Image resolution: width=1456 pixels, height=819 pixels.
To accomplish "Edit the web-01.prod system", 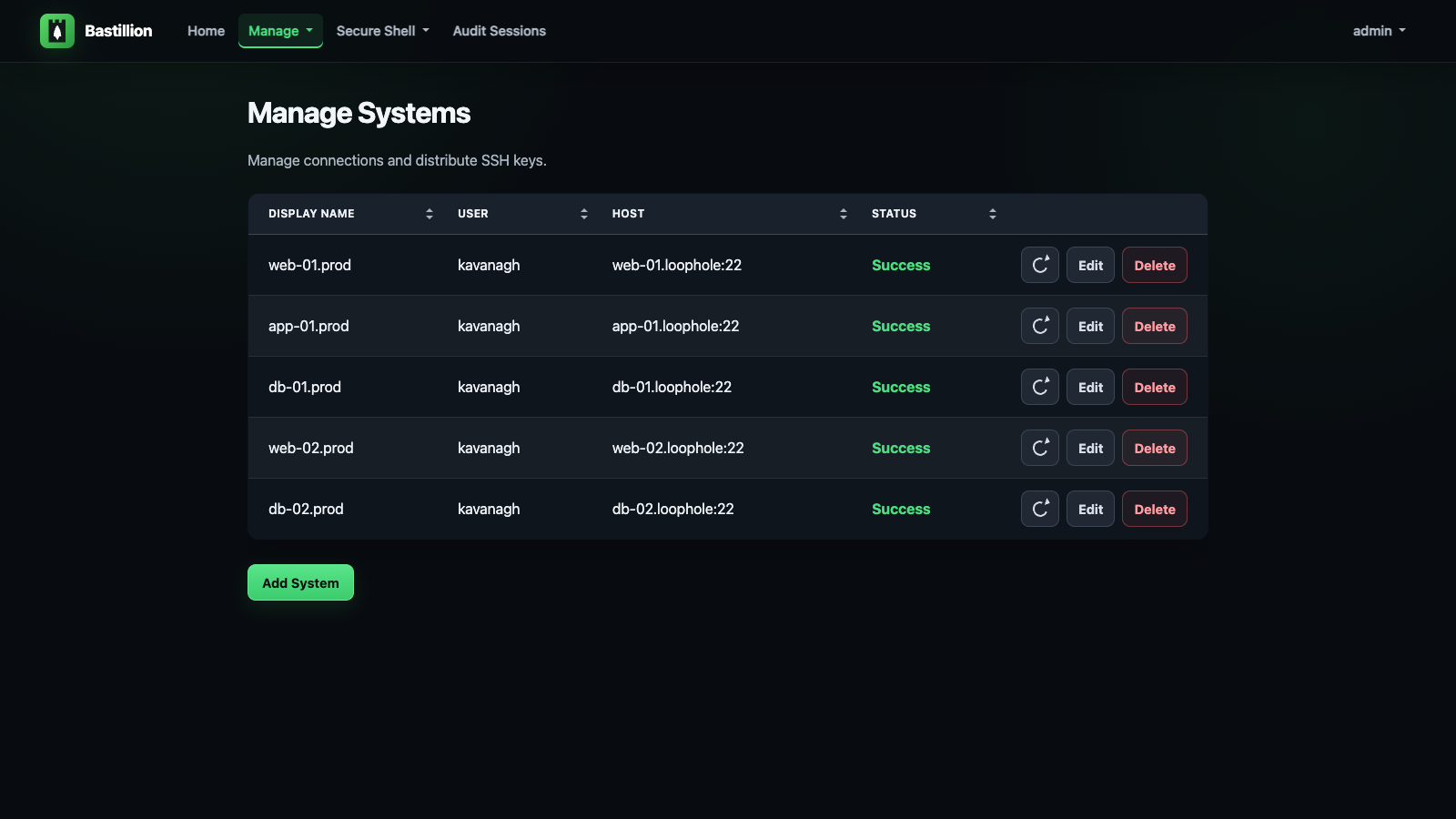I will pyautogui.click(x=1090, y=265).
